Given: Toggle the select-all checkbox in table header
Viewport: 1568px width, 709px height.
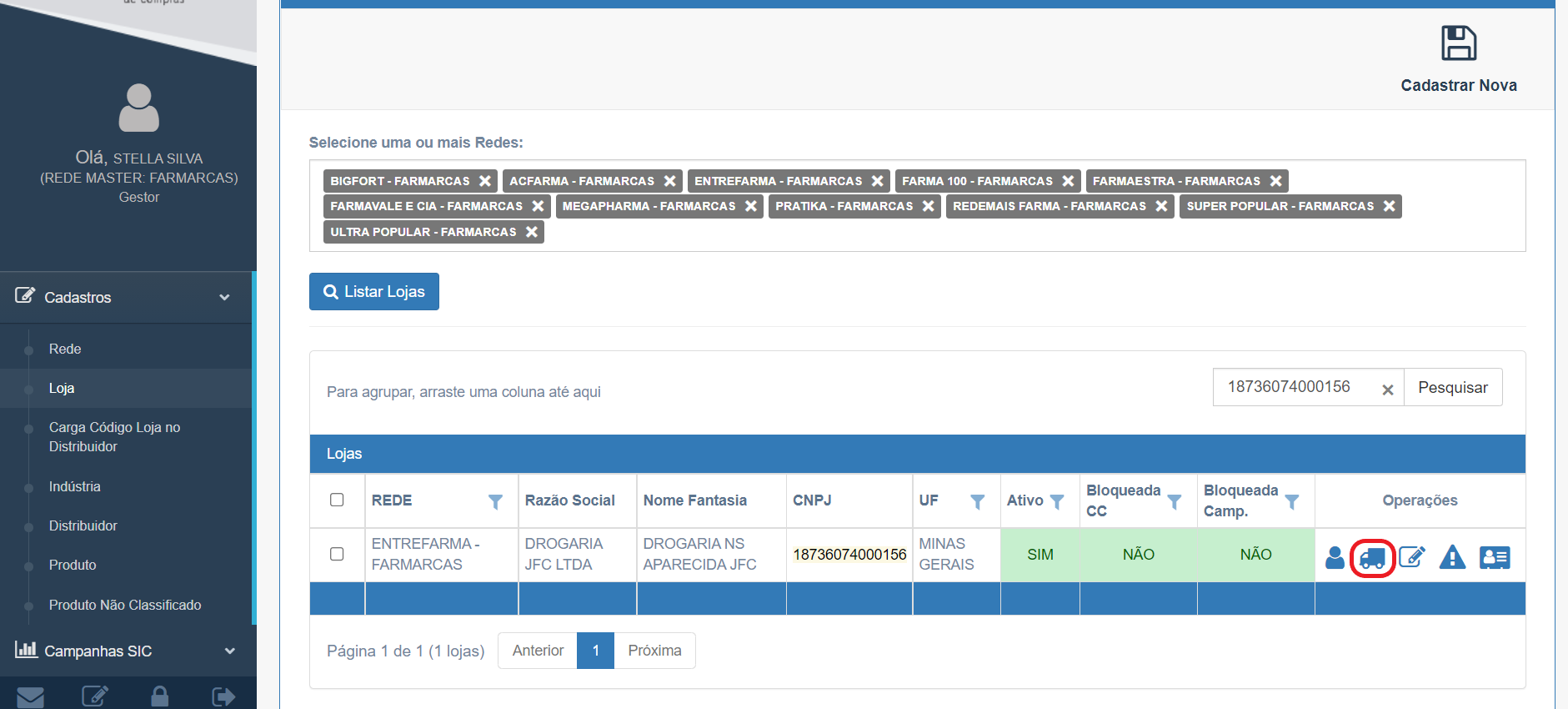Looking at the screenshot, I should coord(337,500).
